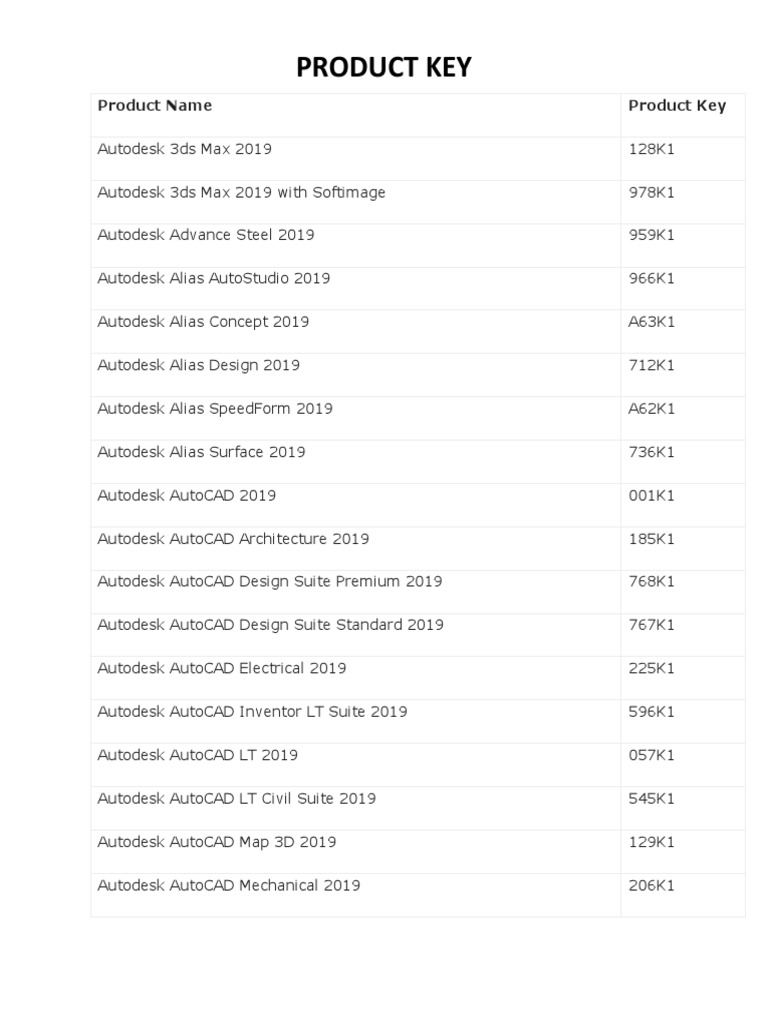Click AutoCAD Design Suite Premium 2019 entry

[269, 582]
